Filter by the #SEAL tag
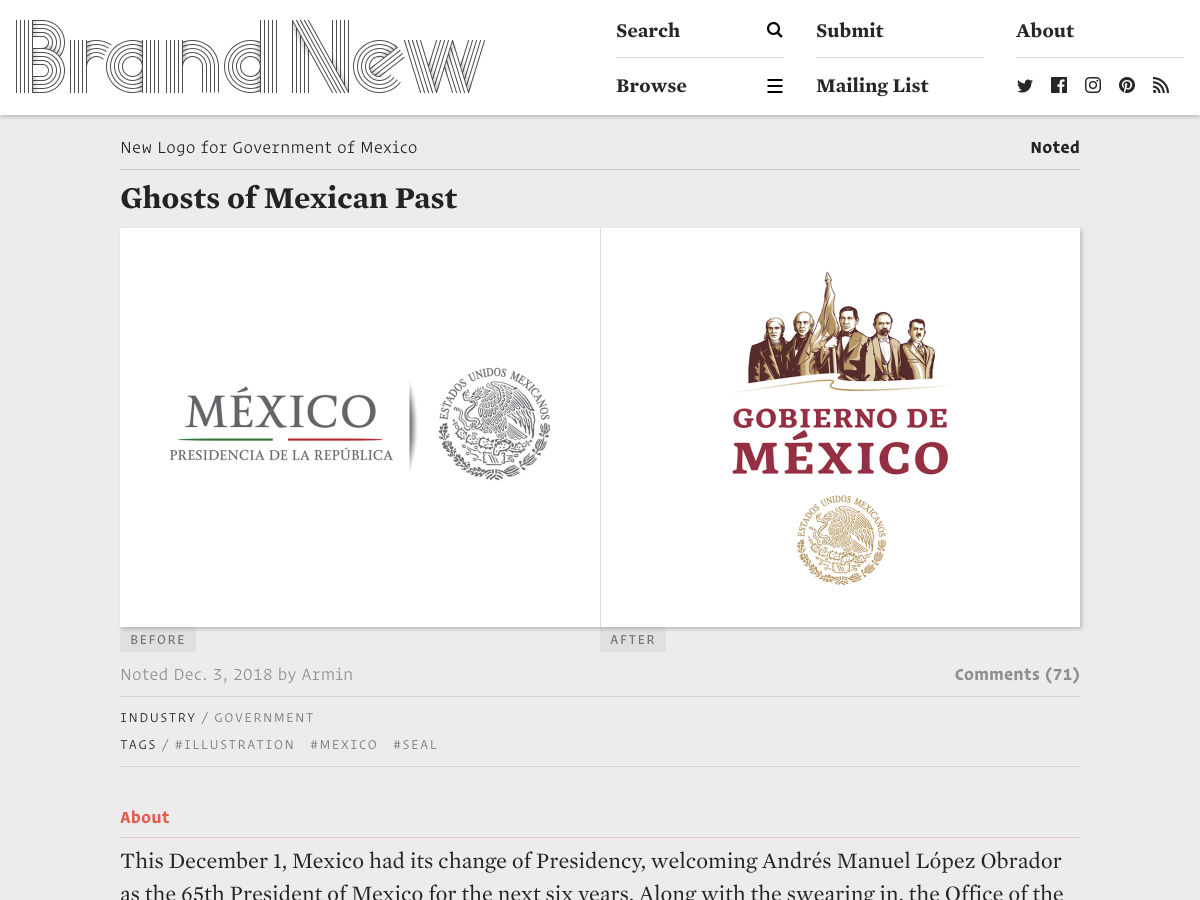Screen dimensions: 1200x900 tap(416, 745)
